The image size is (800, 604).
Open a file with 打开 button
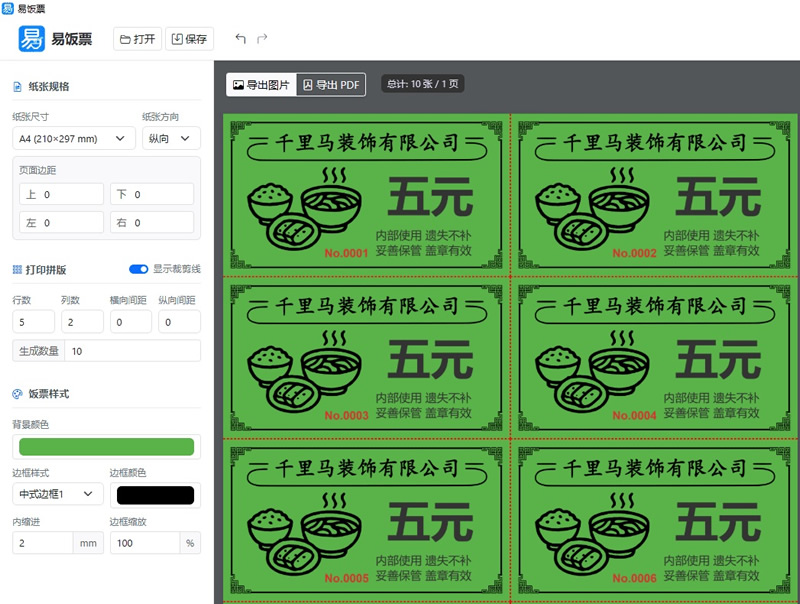(x=137, y=39)
